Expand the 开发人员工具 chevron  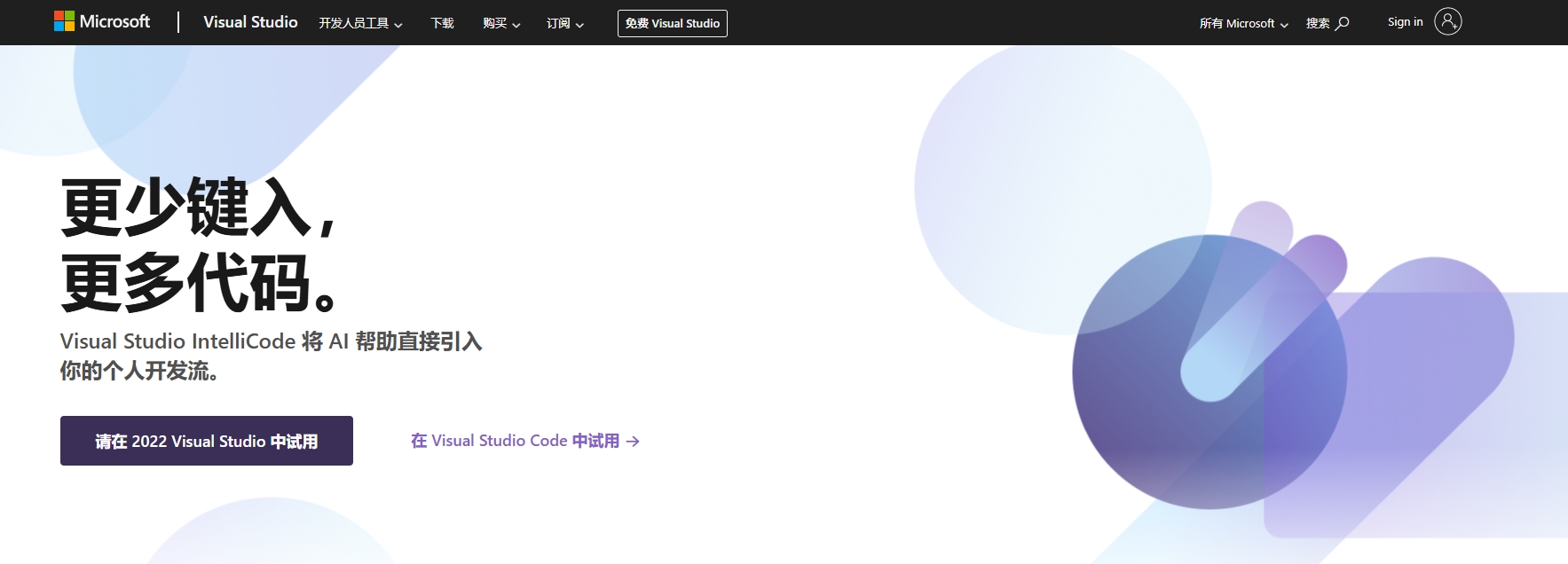tap(398, 25)
